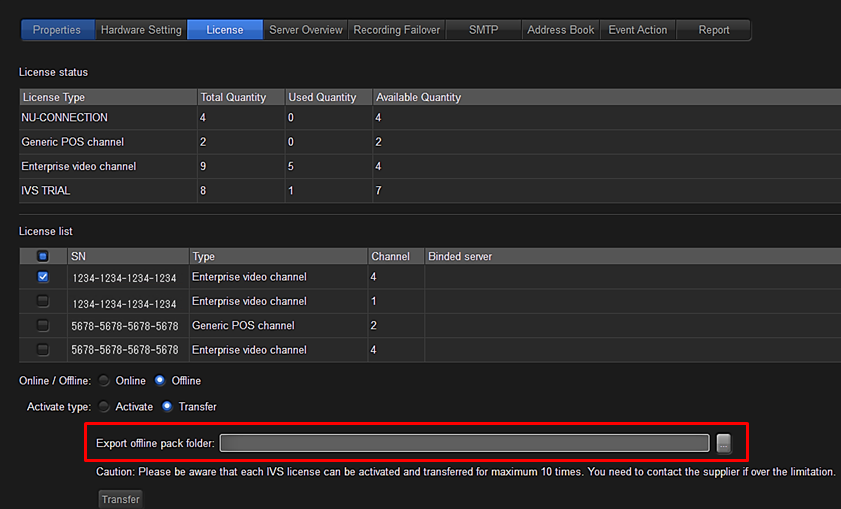Open the Properties tab

57,30
